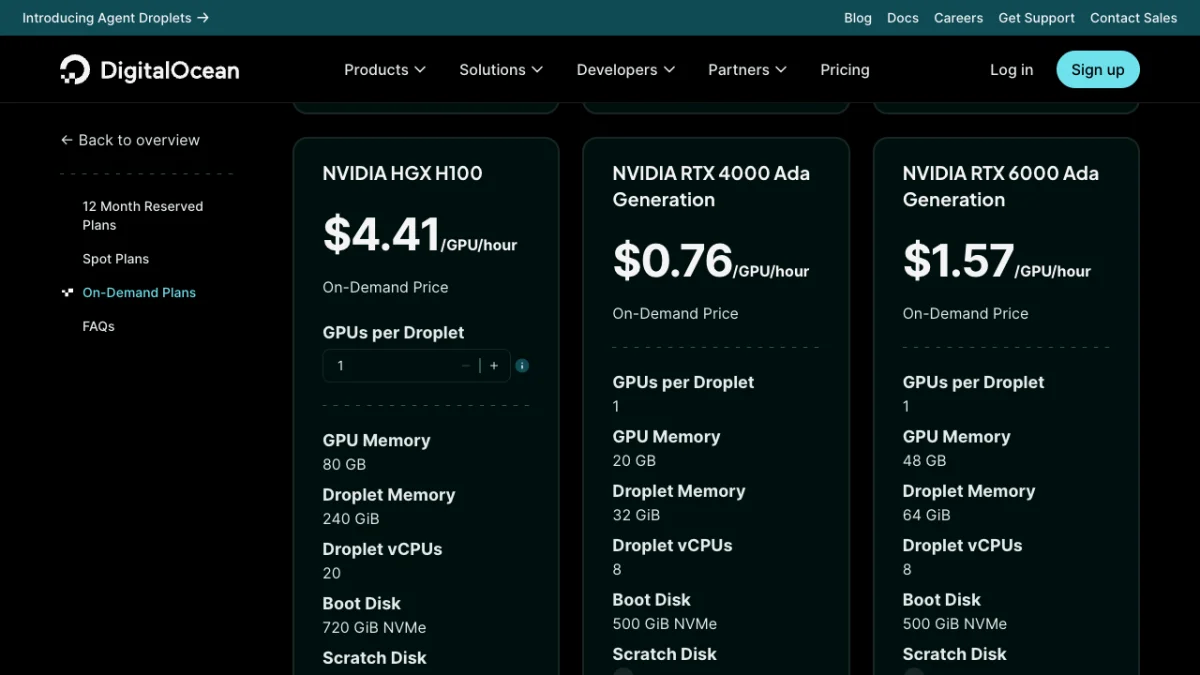
Task: Open Get Support
Action: tap(1036, 18)
